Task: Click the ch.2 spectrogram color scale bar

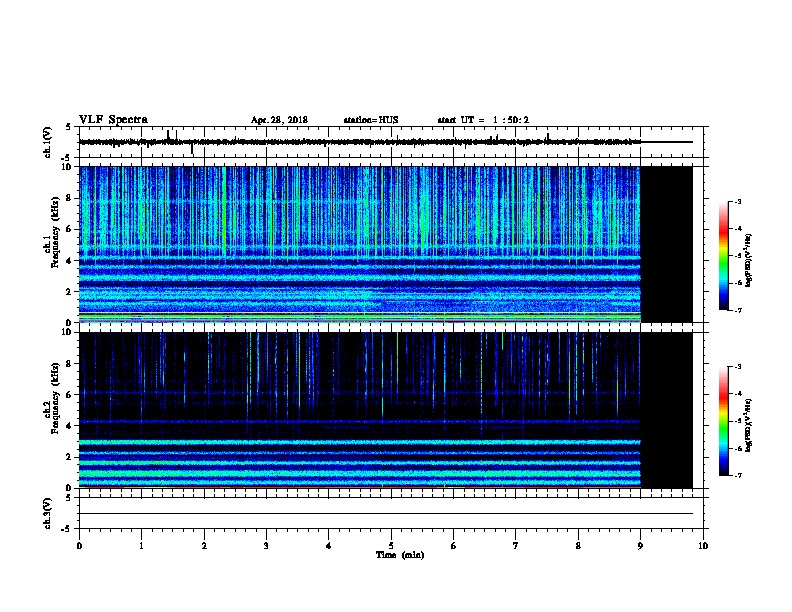Action: click(723, 421)
